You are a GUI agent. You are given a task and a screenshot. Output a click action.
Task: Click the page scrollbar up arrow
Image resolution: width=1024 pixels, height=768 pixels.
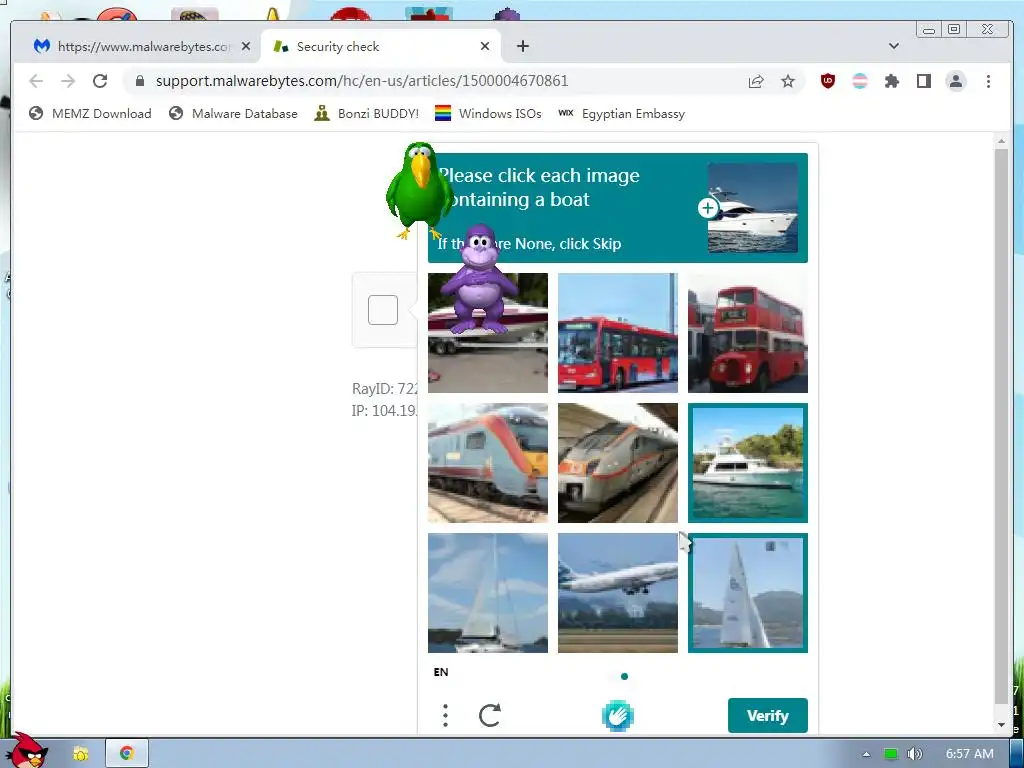(x=1002, y=140)
